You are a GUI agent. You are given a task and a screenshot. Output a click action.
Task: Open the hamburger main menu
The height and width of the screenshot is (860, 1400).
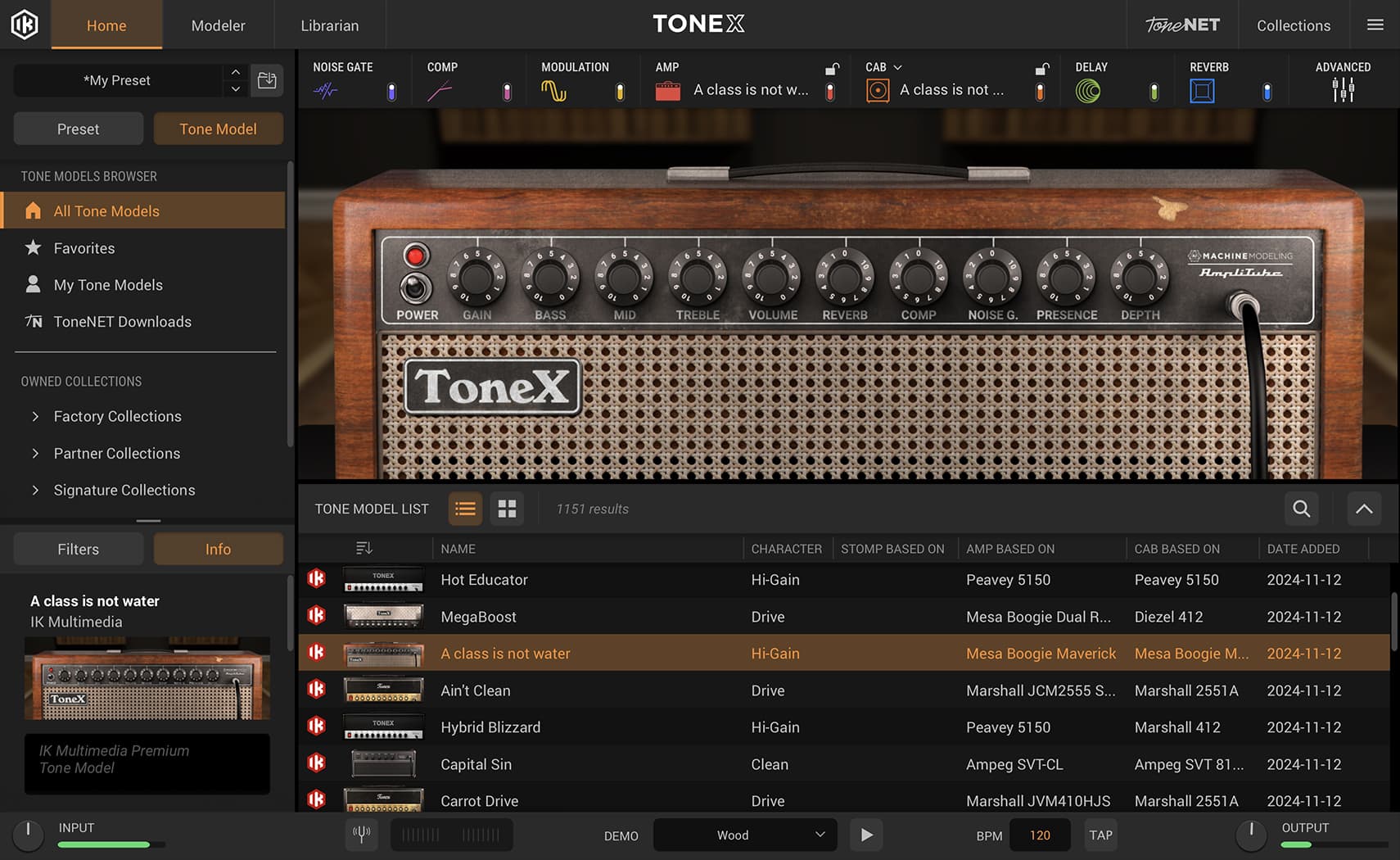(1375, 25)
